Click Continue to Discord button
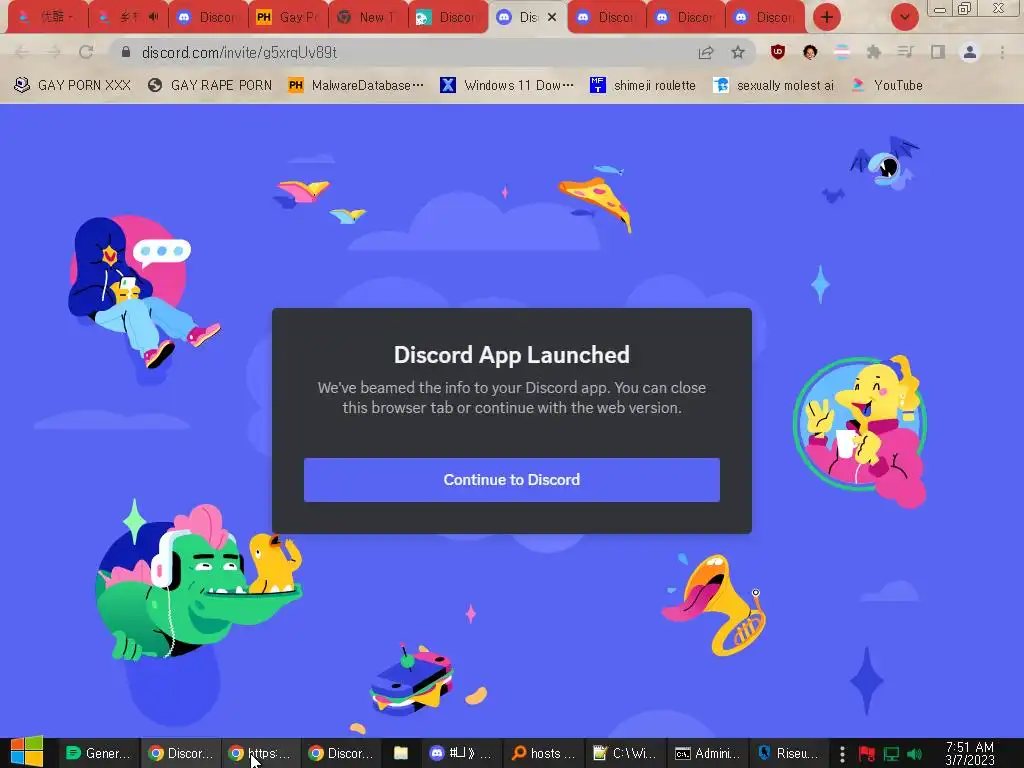The image size is (1024, 768). (511, 480)
